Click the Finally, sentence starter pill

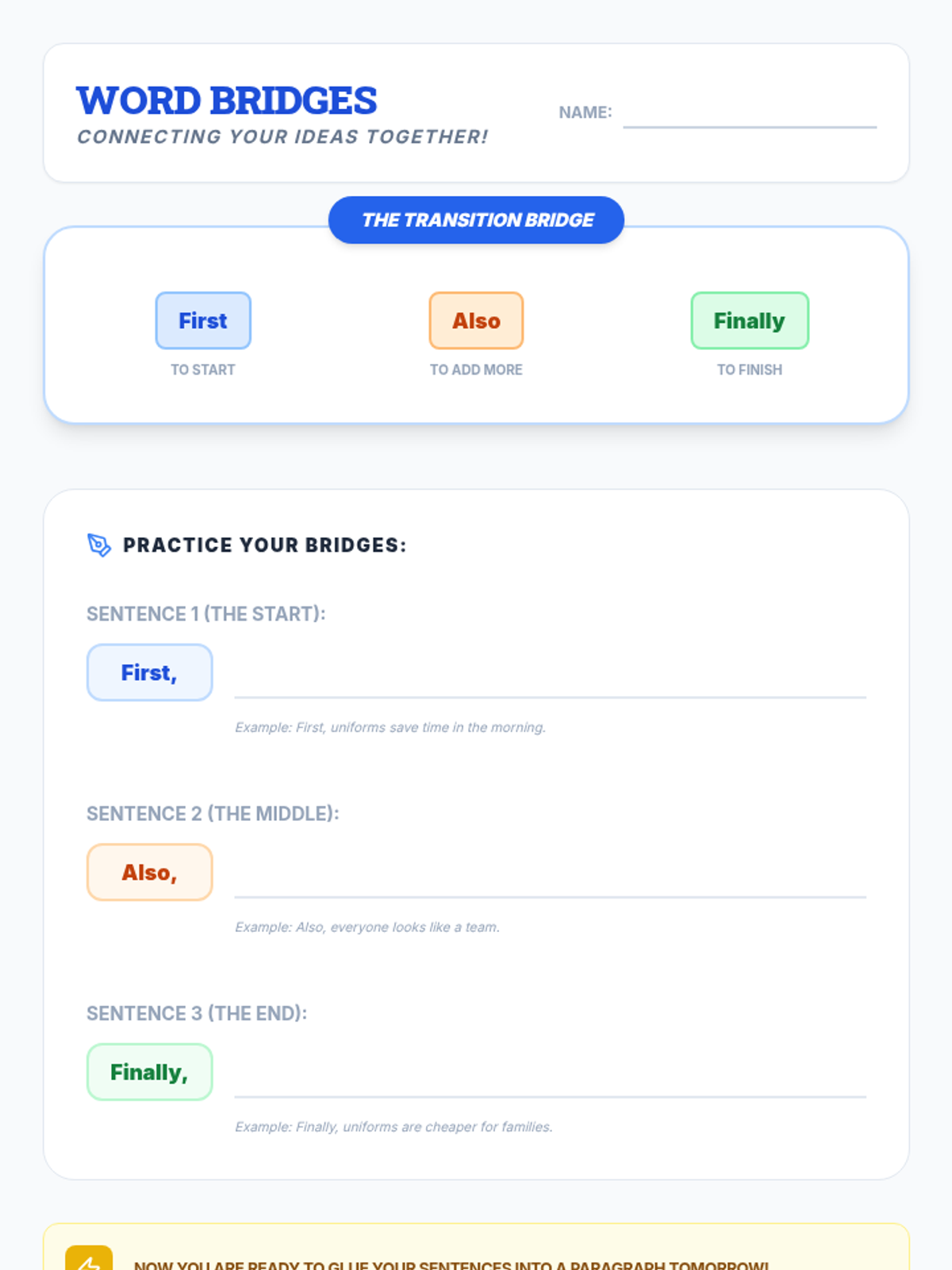(x=149, y=1072)
